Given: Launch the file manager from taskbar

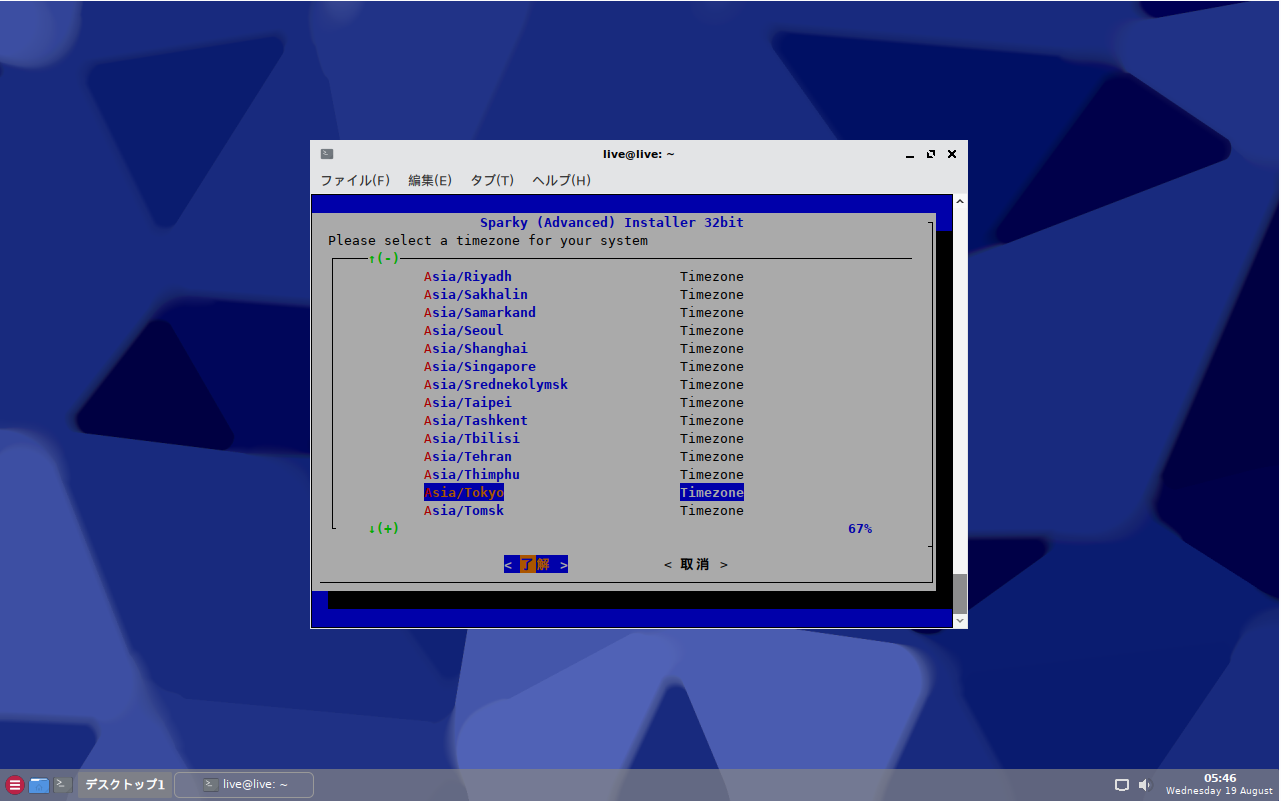Looking at the screenshot, I should pyautogui.click(x=39, y=785).
